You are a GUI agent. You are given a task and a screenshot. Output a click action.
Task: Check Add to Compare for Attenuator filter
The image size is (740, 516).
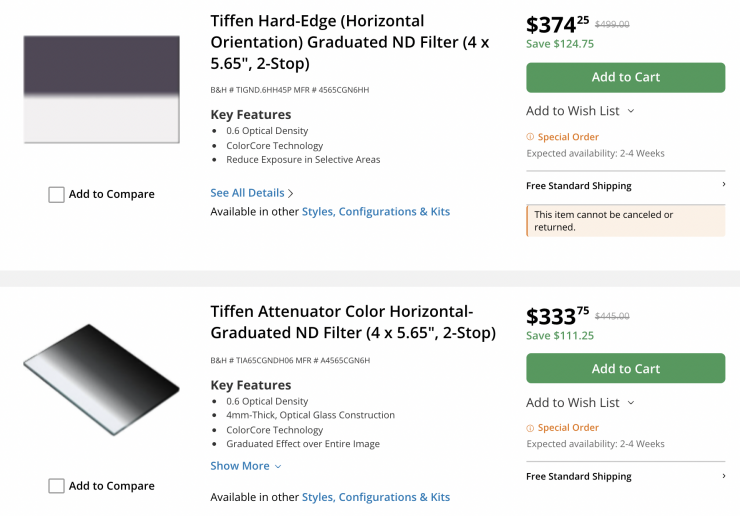coord(57,486)
